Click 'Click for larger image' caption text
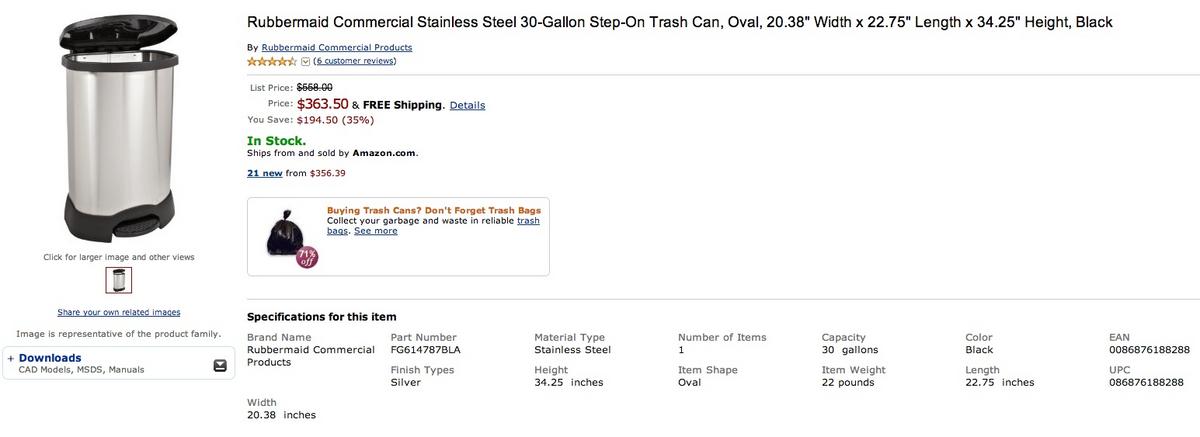The image size is (1200, 437). pos(119,257)
